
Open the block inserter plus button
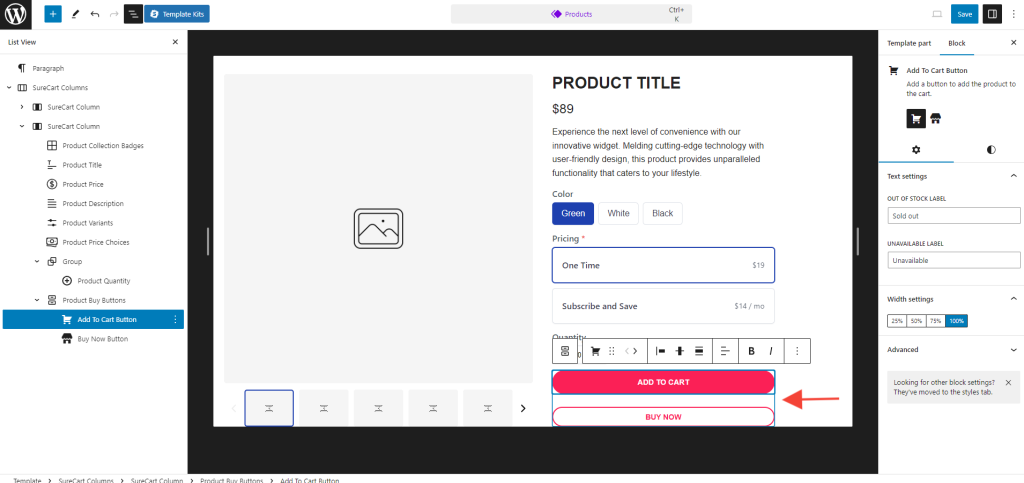53,14
